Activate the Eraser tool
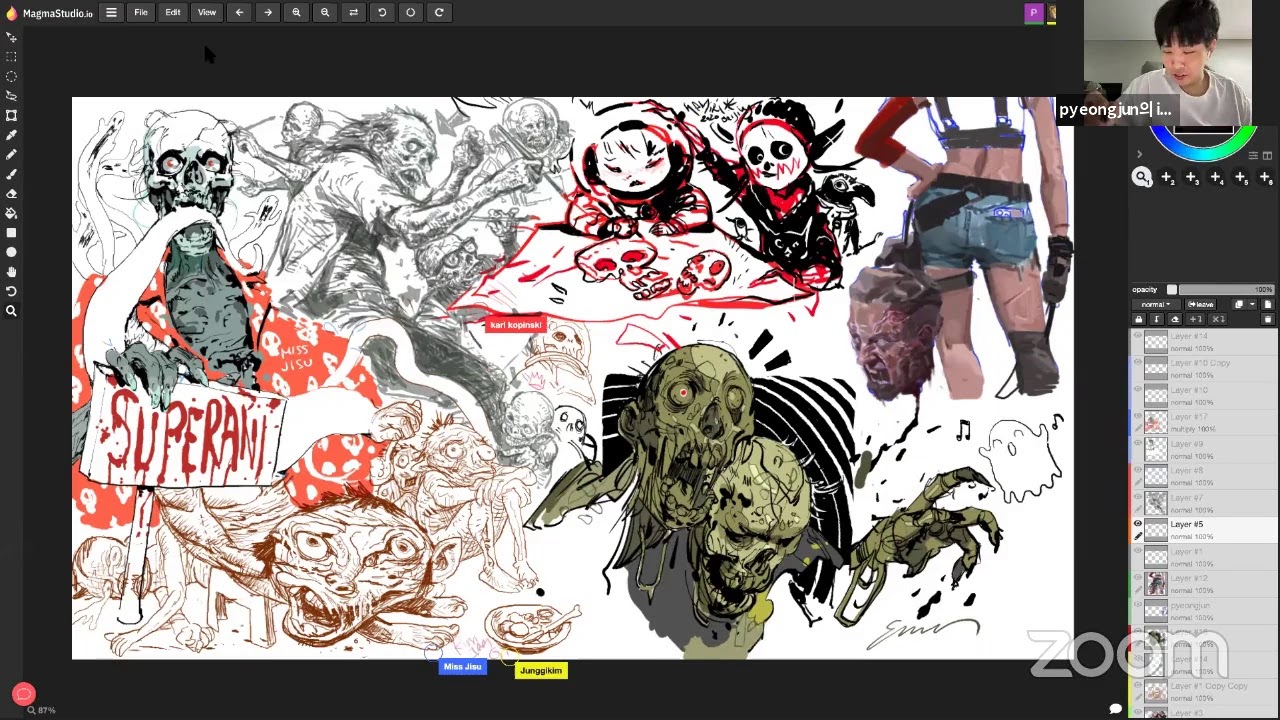1280x720 pixels. (x=11, y=193)
